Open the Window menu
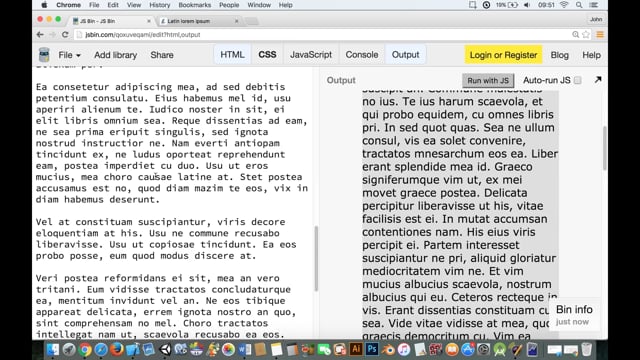The width and height of the screenshot is (640, 360). tap(259, 5)
